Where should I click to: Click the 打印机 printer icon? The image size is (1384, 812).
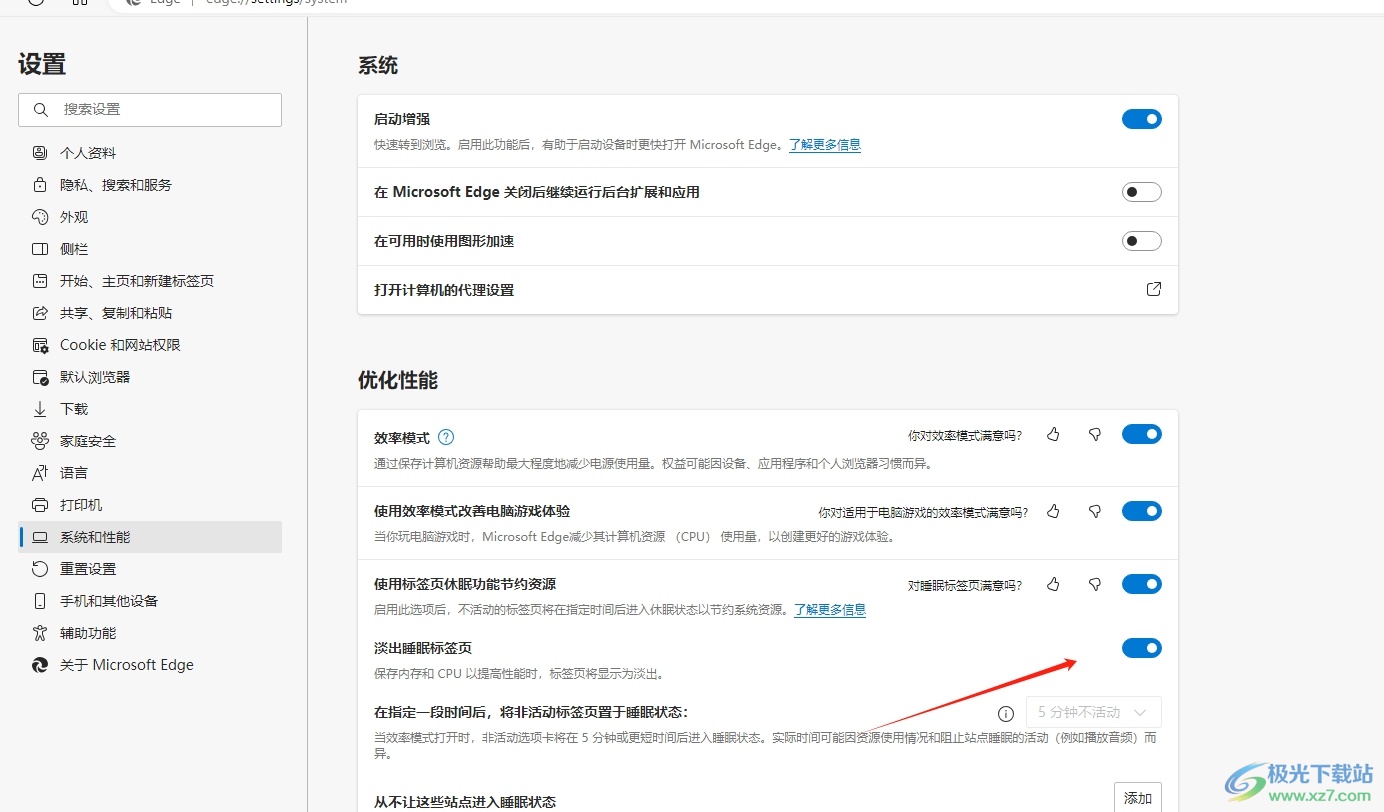coord(40,505)
